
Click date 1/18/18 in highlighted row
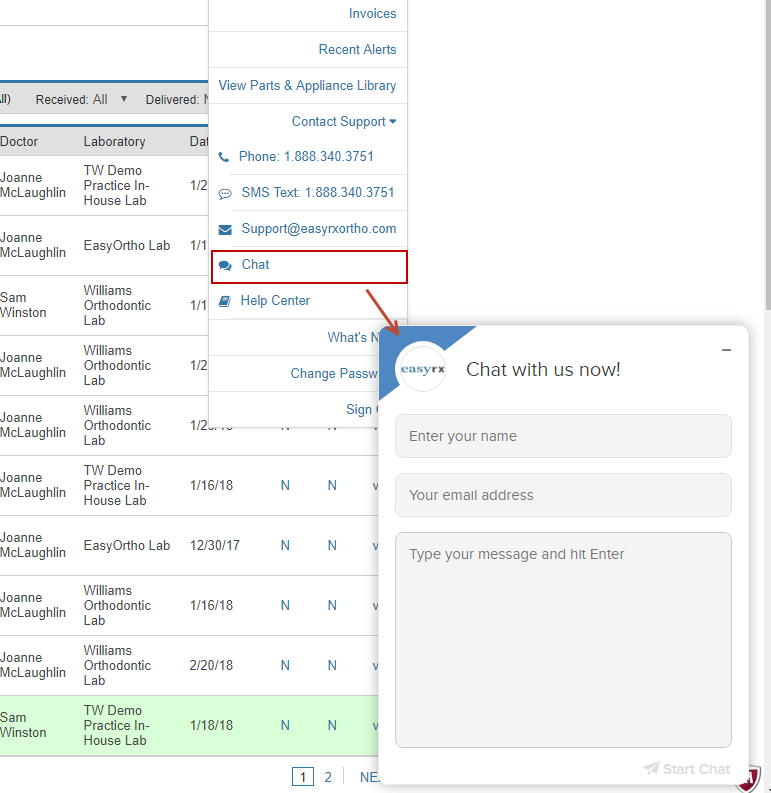211,725
